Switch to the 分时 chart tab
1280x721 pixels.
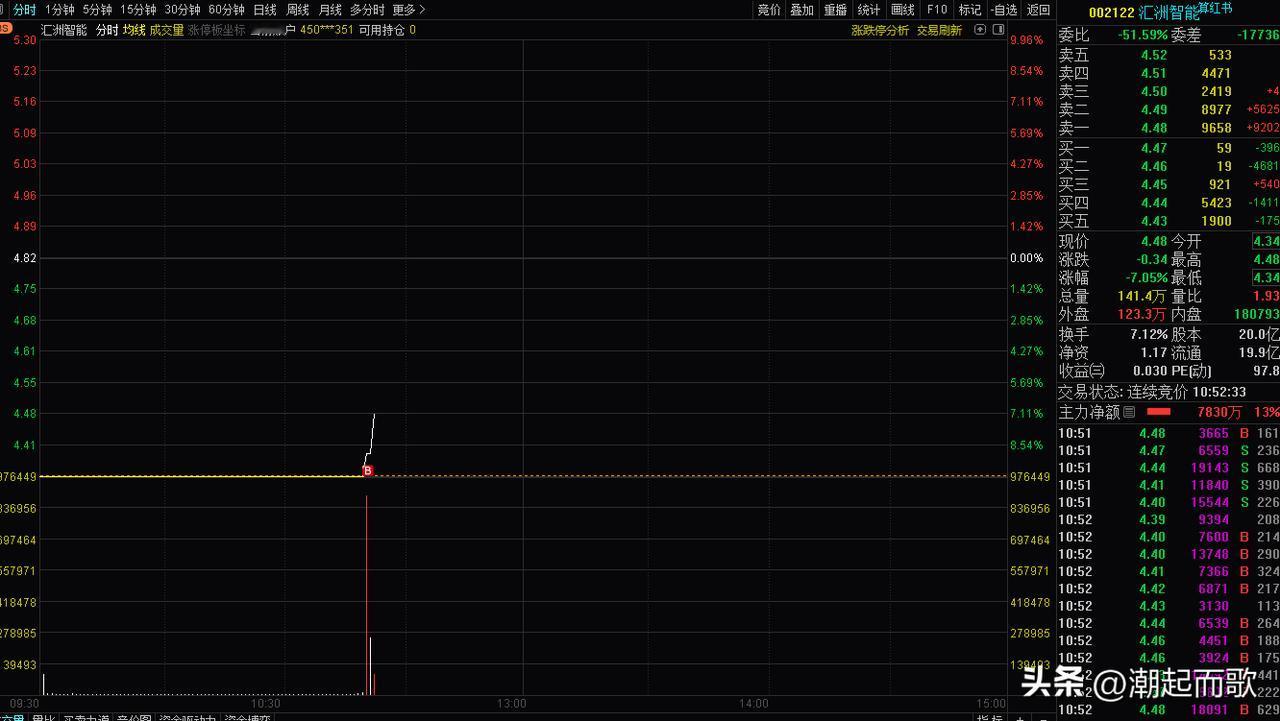(24, 10)
